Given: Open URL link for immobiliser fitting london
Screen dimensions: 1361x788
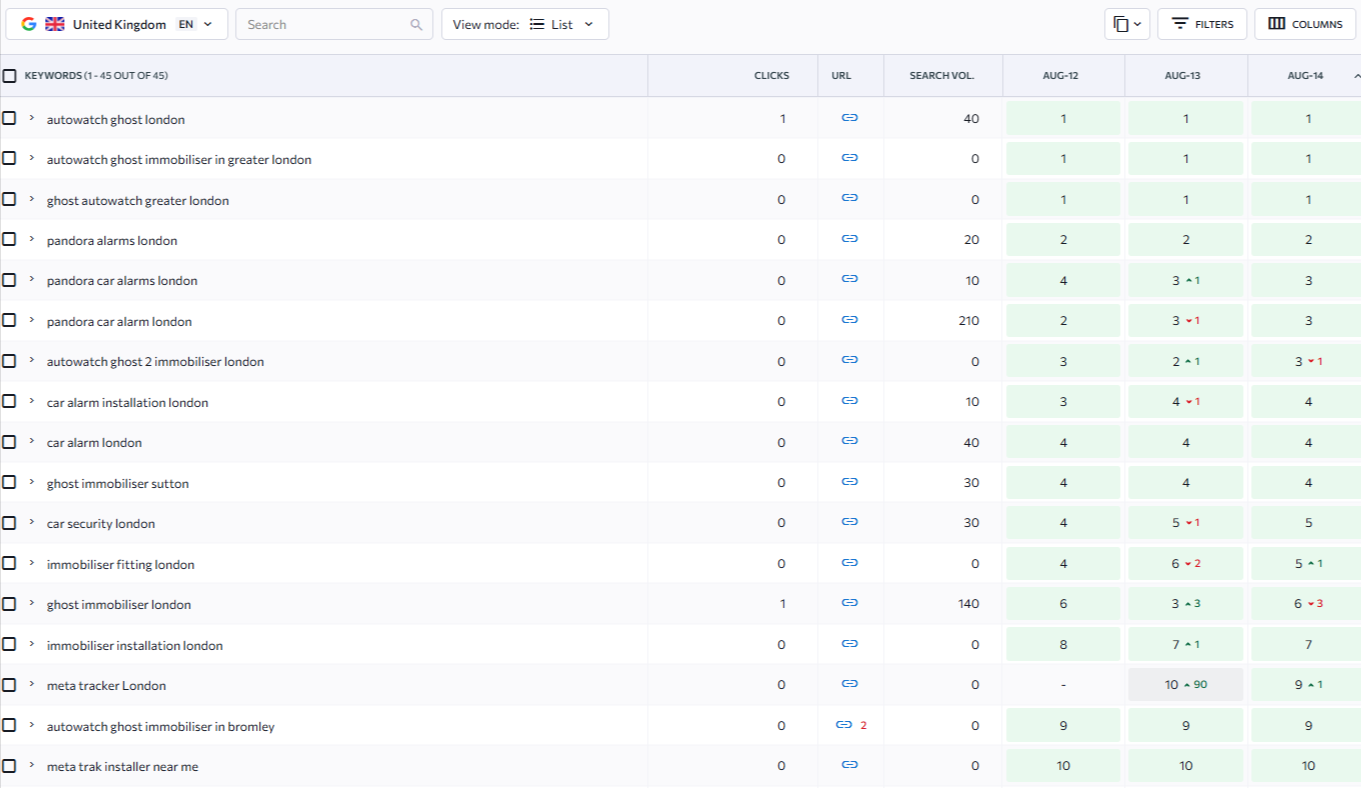Looking at the screenshot, I should 849,563.
